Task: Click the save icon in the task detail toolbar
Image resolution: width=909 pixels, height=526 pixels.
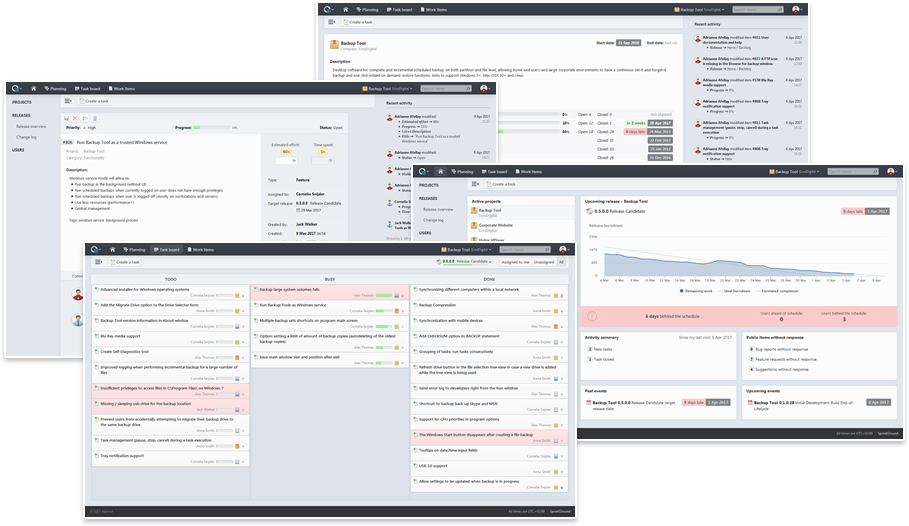Action: point(67,118)
